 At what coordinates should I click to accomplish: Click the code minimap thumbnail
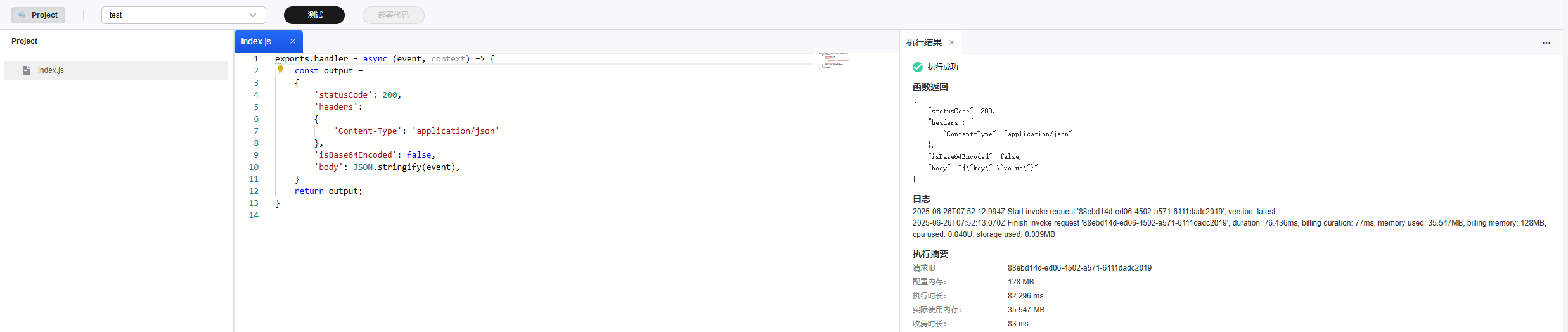pos(834,60)
